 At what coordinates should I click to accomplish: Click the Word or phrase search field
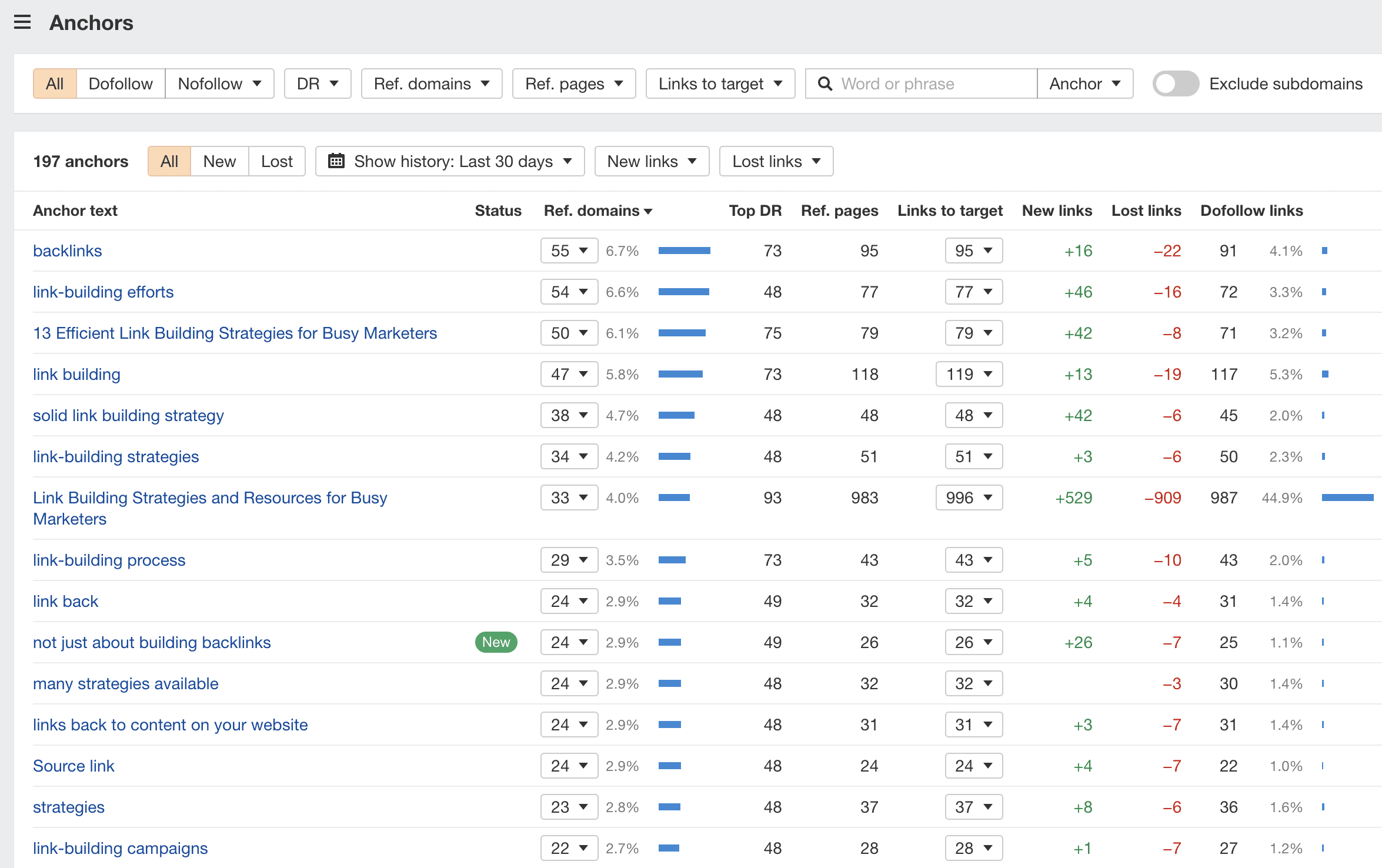[921, 84]
